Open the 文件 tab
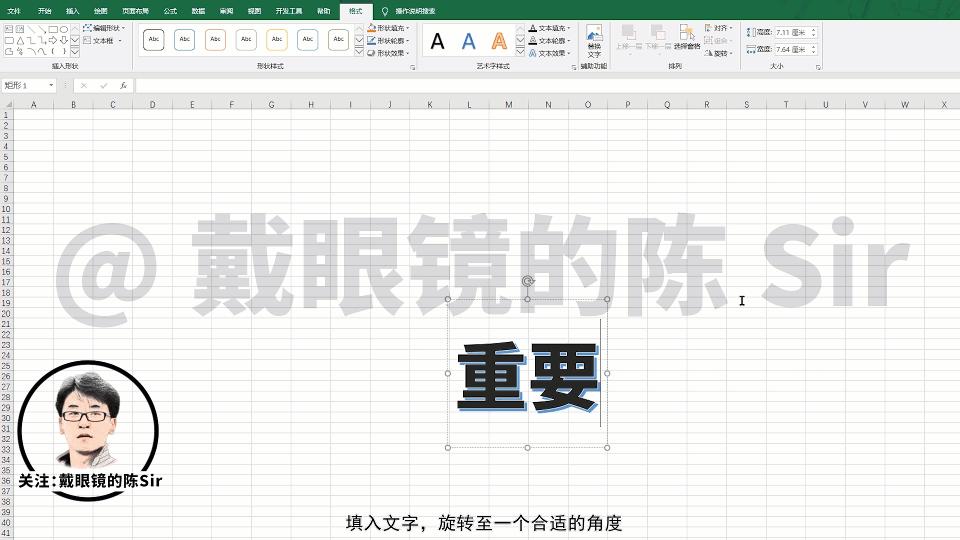Image resolution: width=960 pixels, height=540 pixels. pos(13,11)
